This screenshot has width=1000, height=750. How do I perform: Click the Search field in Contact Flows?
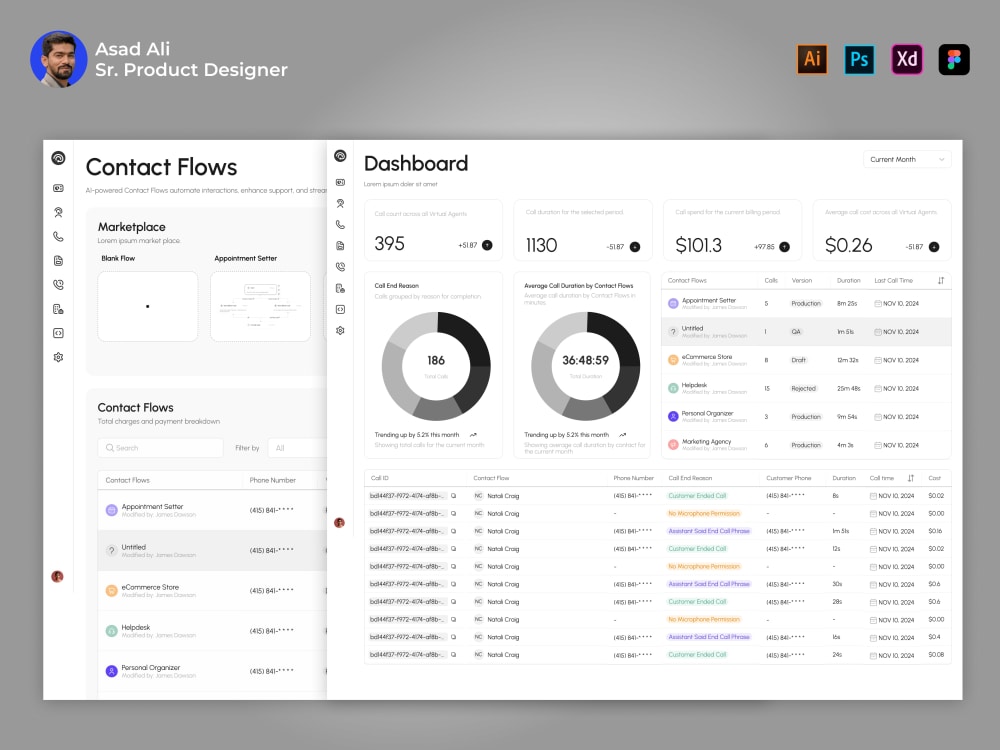161,448
